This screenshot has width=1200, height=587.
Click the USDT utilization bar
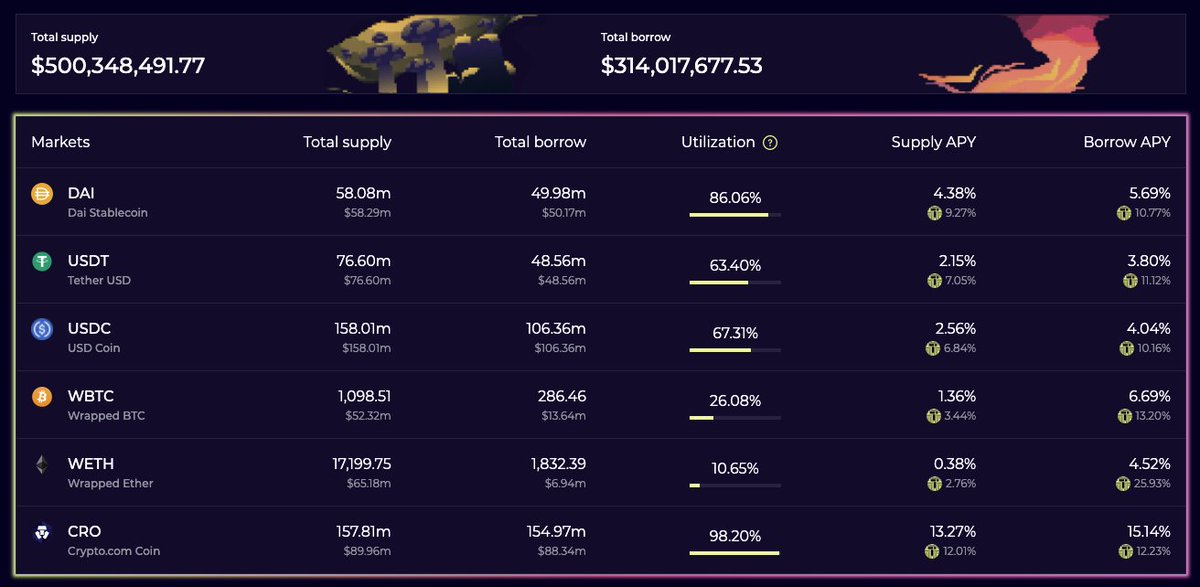[735, 282]
